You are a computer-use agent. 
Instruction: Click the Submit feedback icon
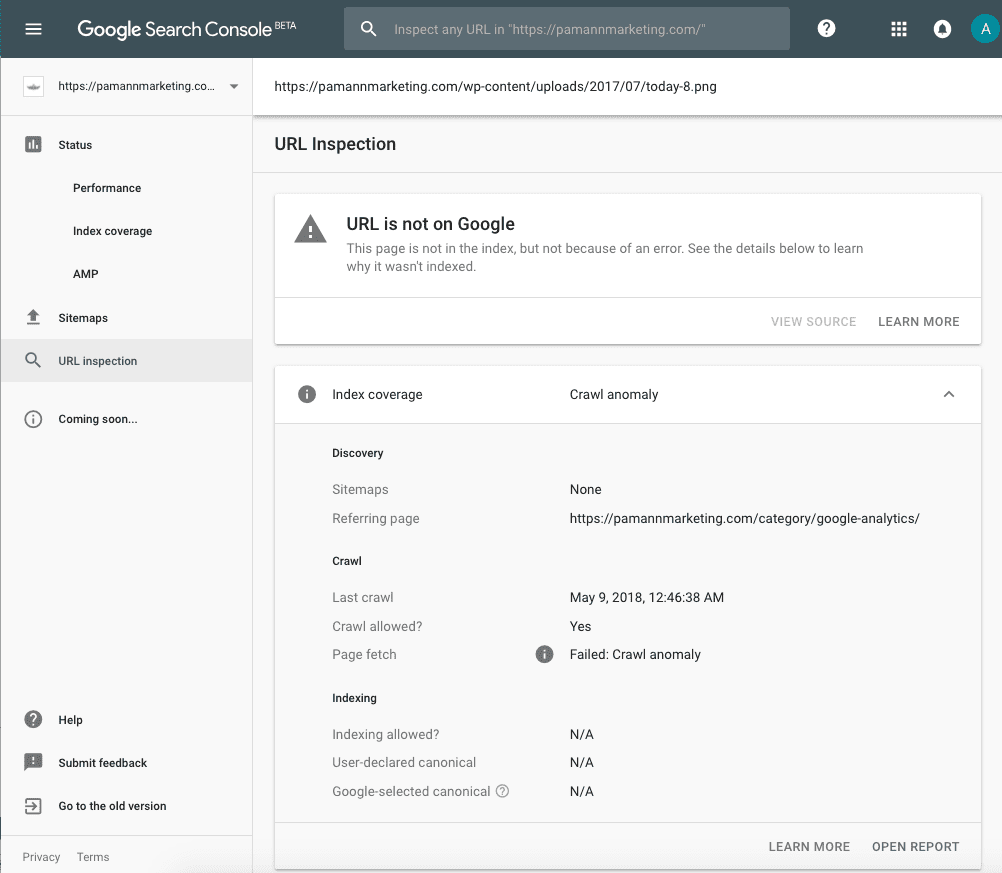[33, 762]
